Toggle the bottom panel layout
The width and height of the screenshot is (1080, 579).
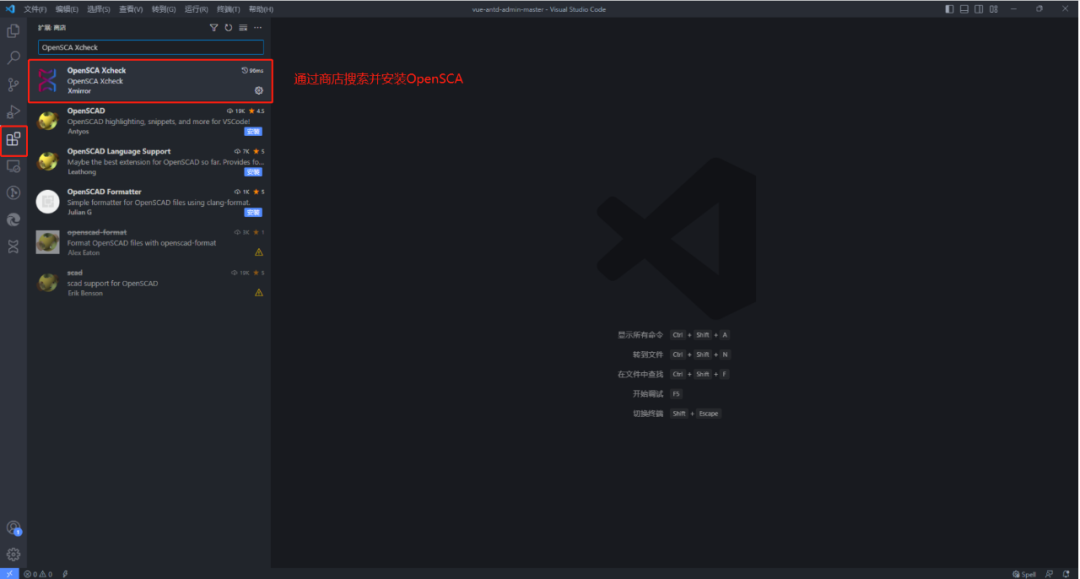point(964,9)
